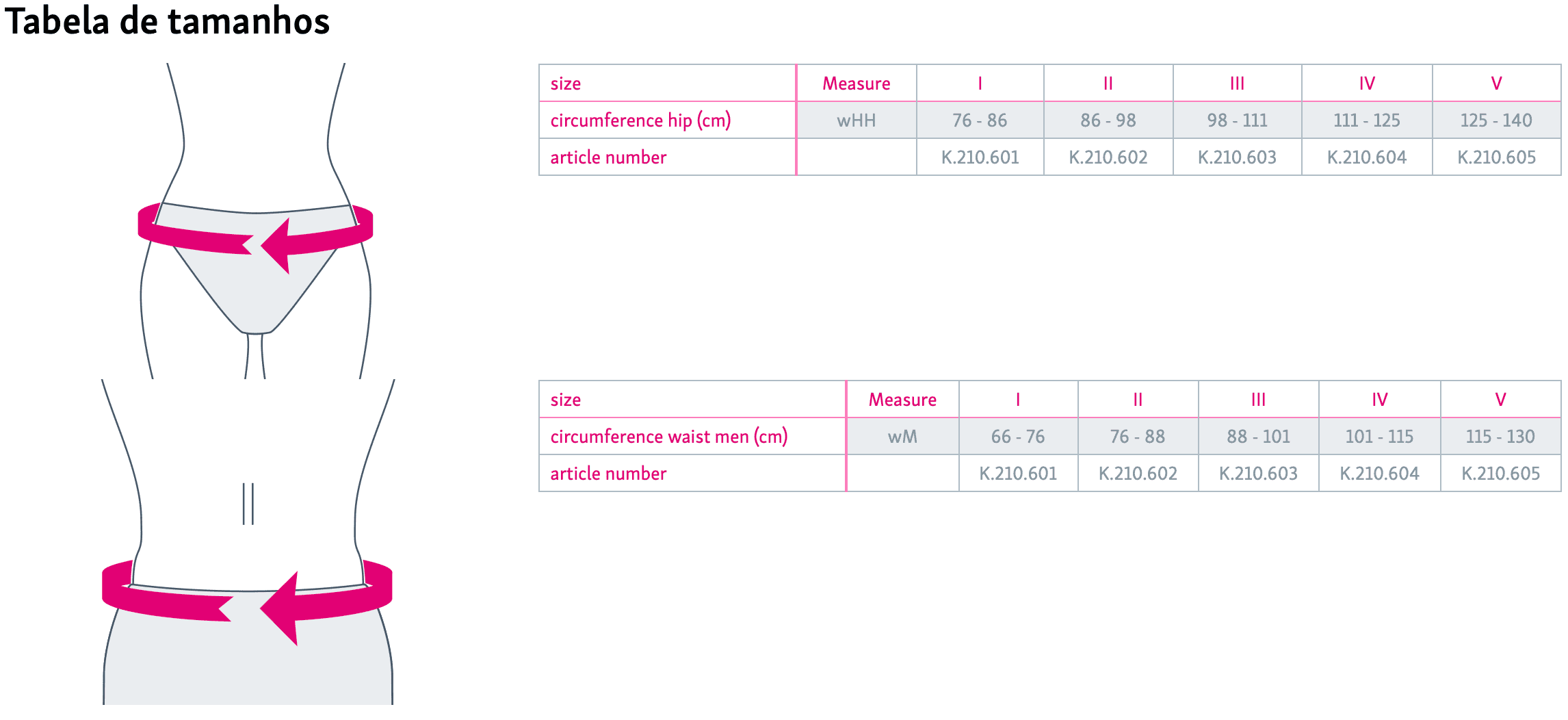Select hip size IV range 111 - 125
This screenshot has width=1568, height=720.
1367,120
